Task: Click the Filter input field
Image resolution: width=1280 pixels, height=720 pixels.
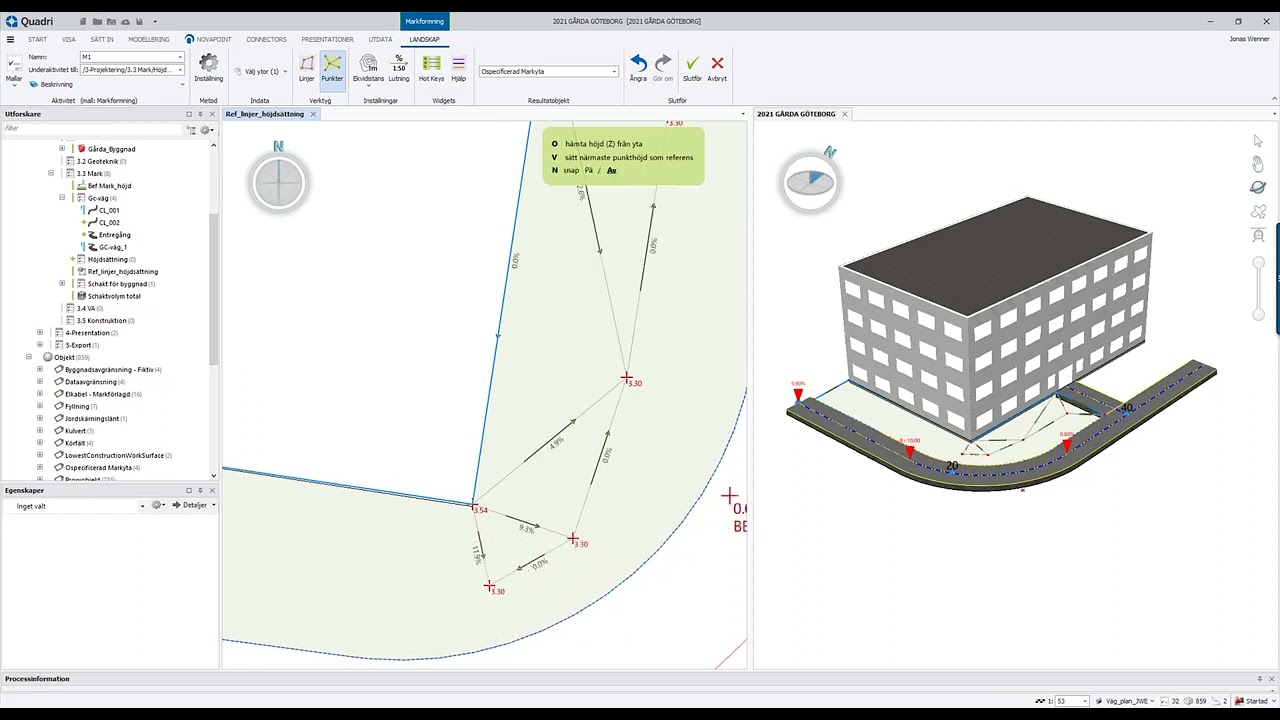Action: tap(92, 129)
